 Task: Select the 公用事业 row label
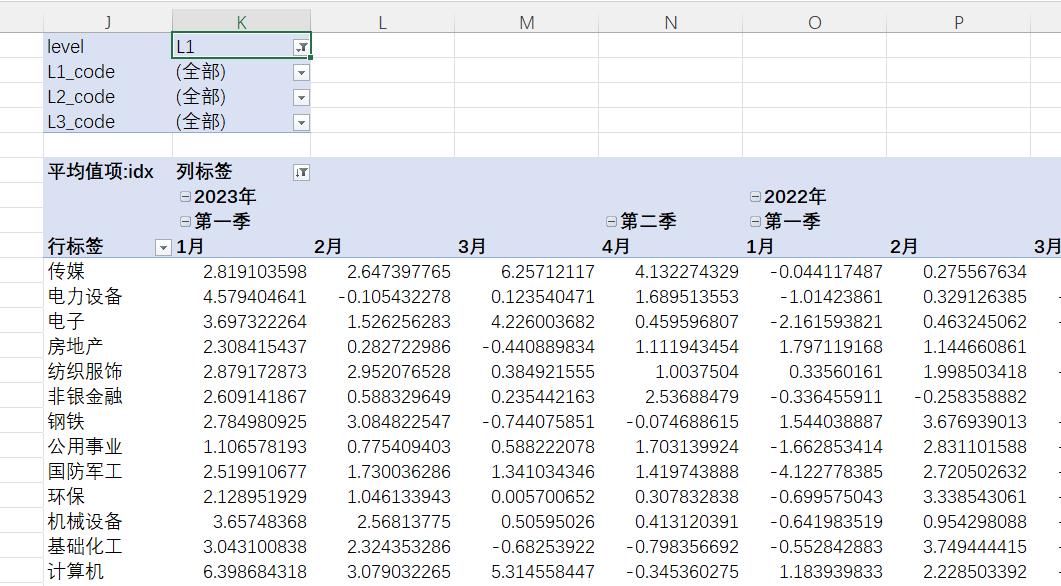click(108, 447)
